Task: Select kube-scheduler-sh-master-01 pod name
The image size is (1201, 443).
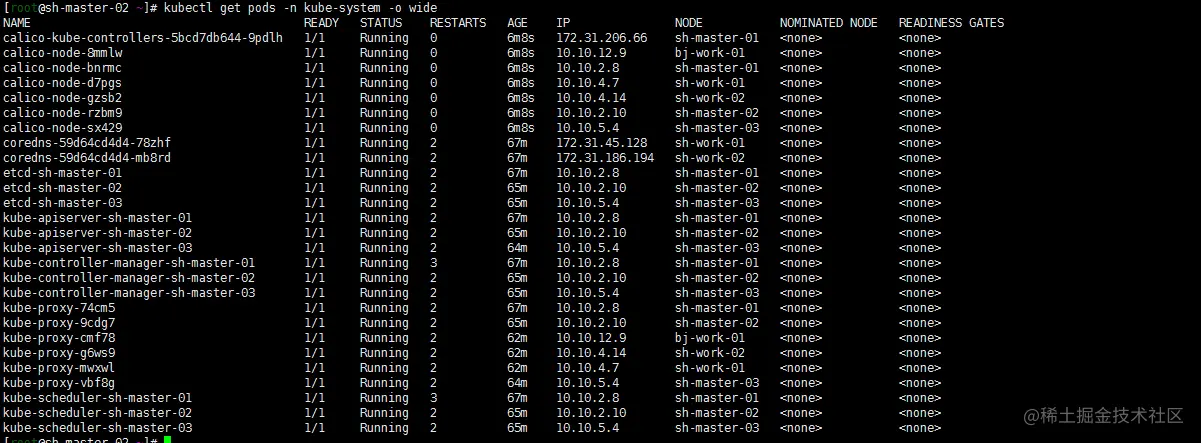Action: pyautogui.click(x=98, y=398)
